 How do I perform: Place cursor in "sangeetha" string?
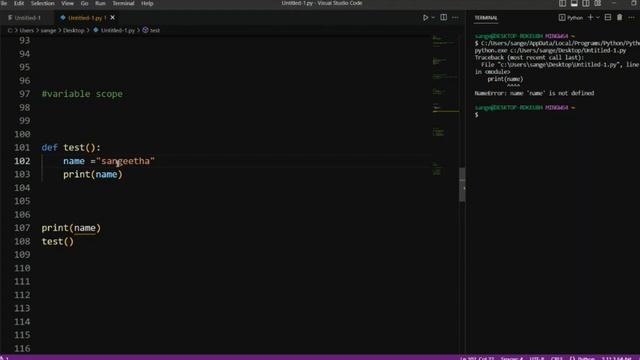point(126,161)
